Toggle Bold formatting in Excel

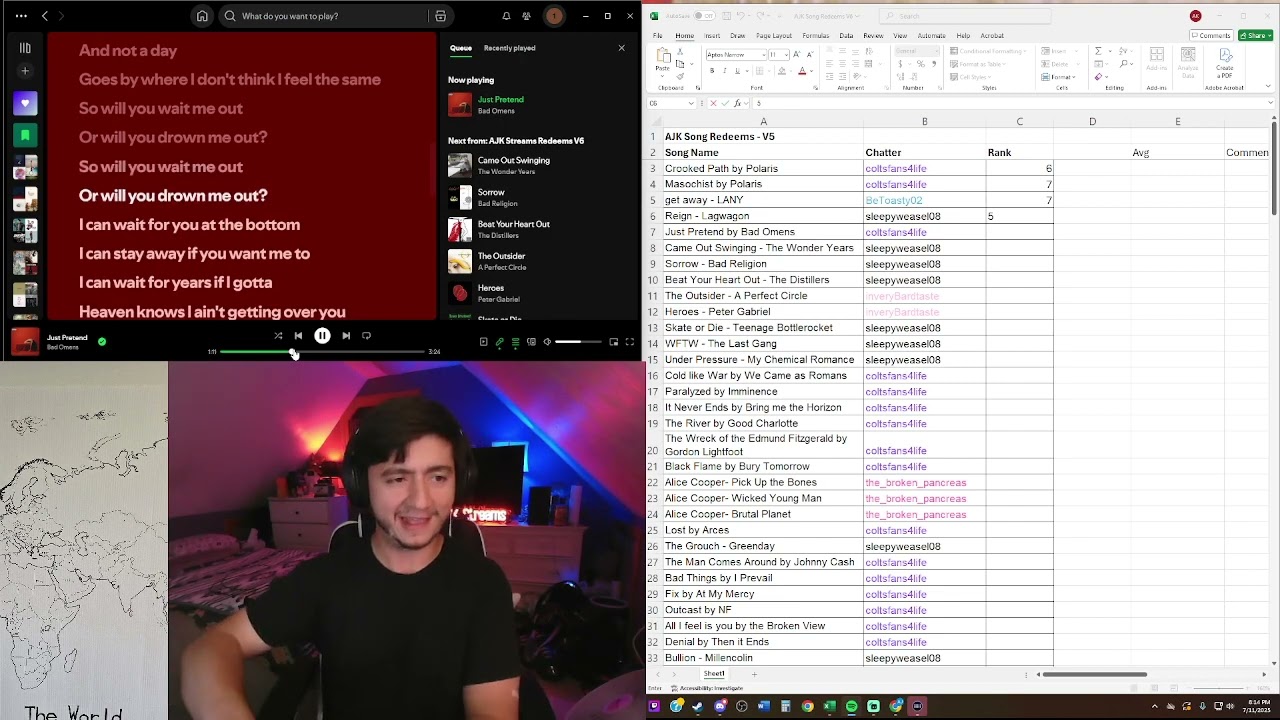pyautogui.click(x=712, y=71)
